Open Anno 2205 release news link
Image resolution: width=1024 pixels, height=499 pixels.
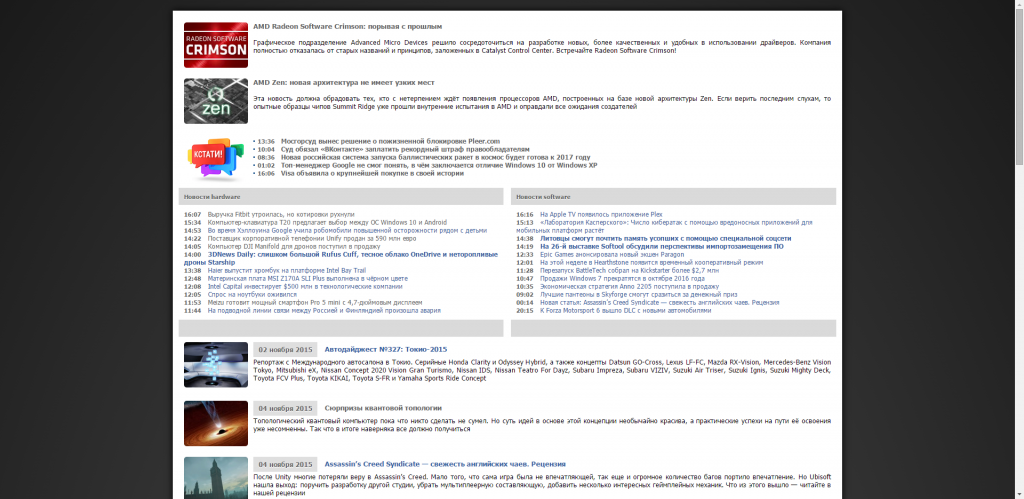pos(630,287)
